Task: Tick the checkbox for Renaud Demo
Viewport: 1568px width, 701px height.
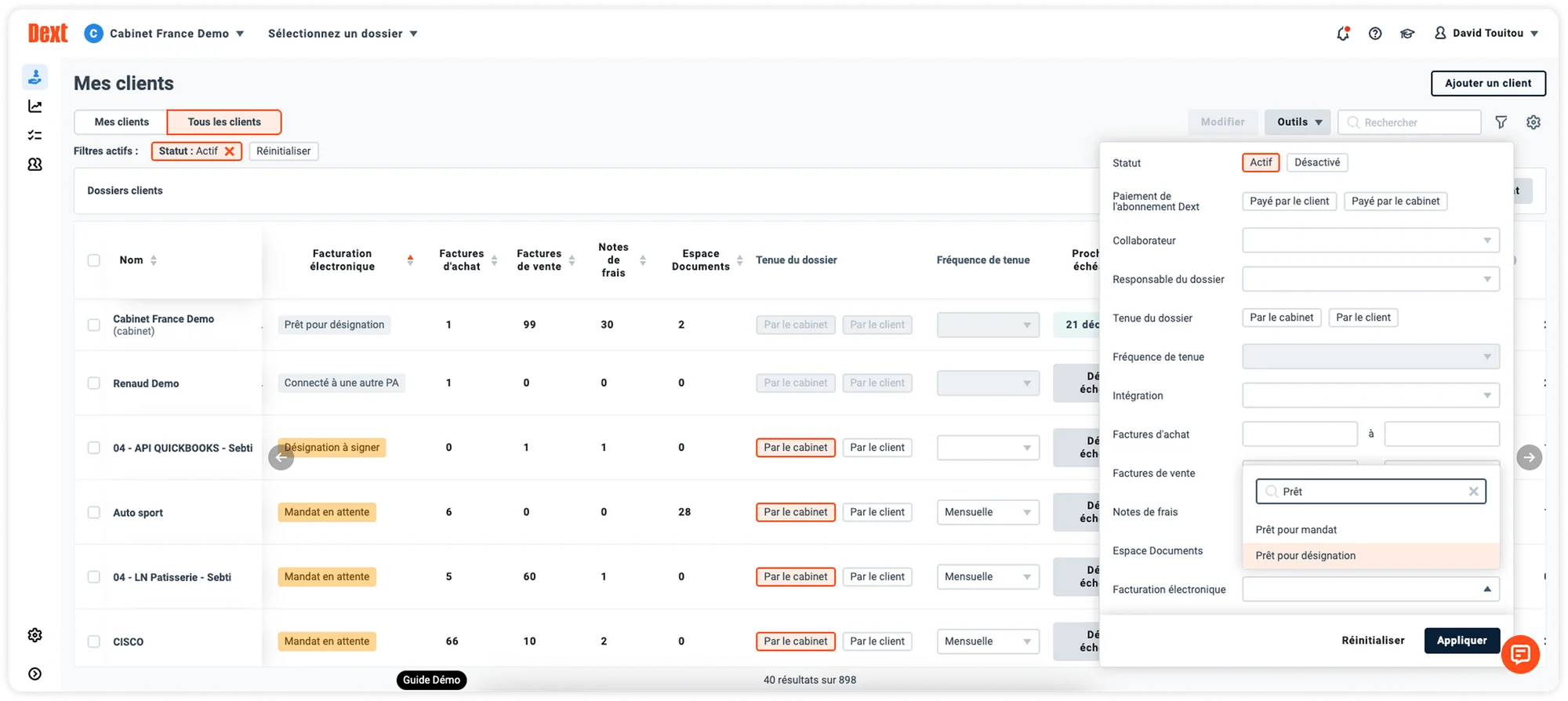Action: click(x=94, y=383)
